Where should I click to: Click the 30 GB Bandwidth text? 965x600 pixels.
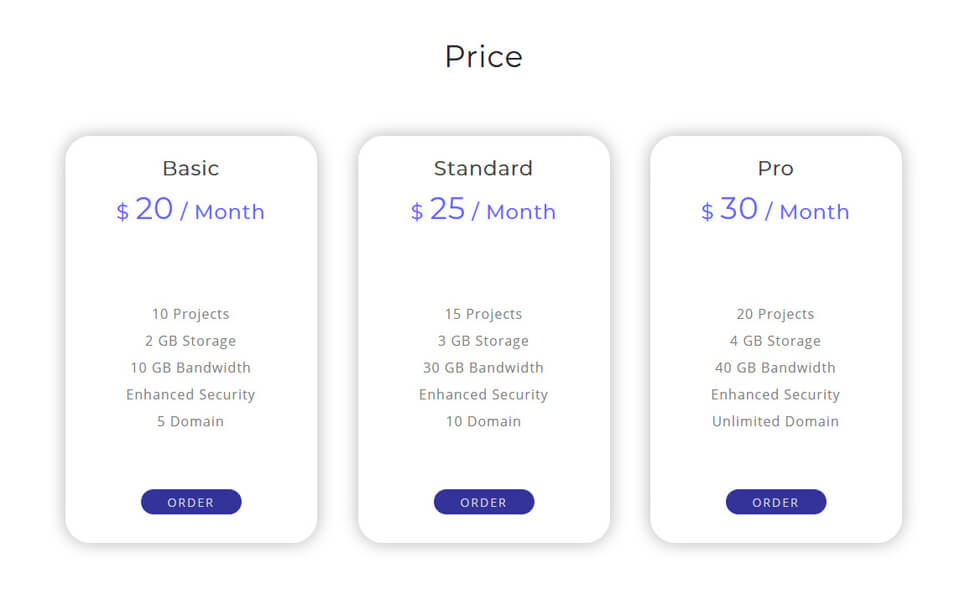coord(483,368)
